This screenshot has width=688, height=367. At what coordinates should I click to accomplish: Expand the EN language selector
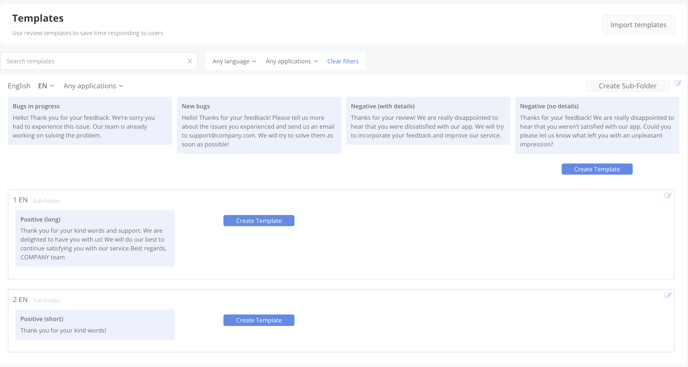(46, 86)
